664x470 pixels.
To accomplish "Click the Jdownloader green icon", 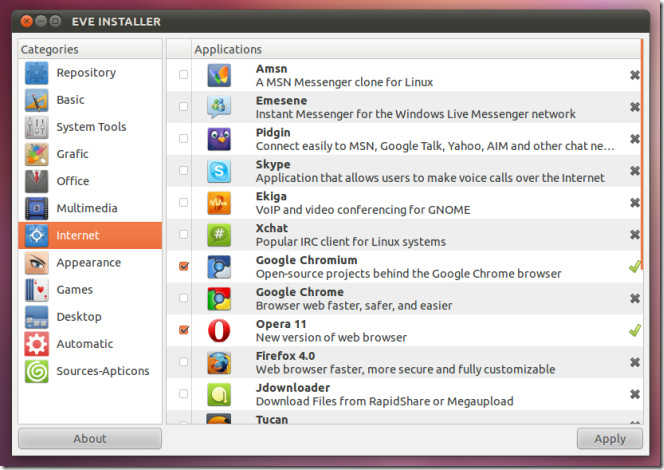I will [x=219, y=395].
